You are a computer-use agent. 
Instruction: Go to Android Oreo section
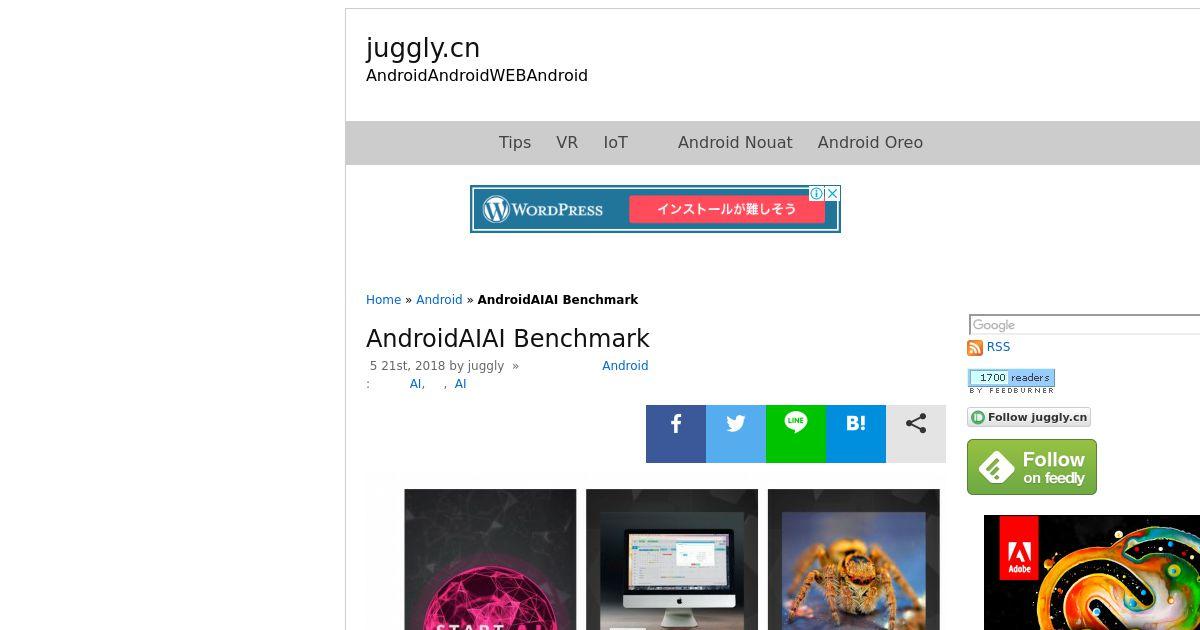[x=870, y=143]
